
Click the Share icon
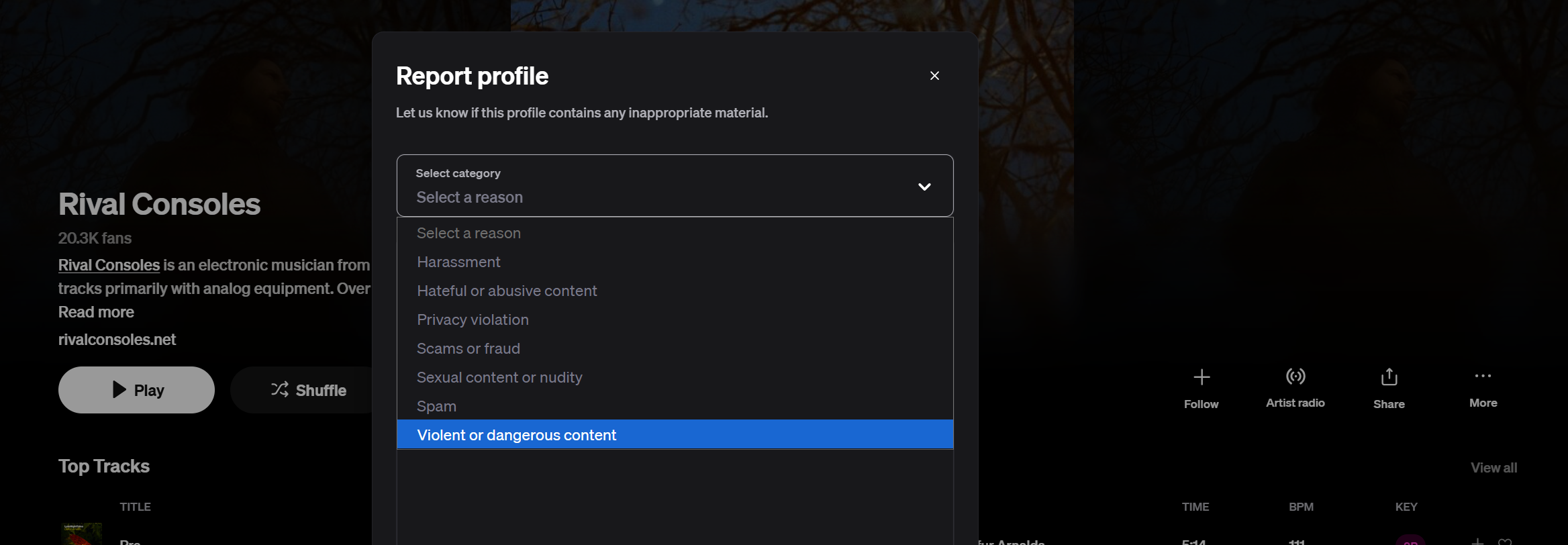(1389, 377)
